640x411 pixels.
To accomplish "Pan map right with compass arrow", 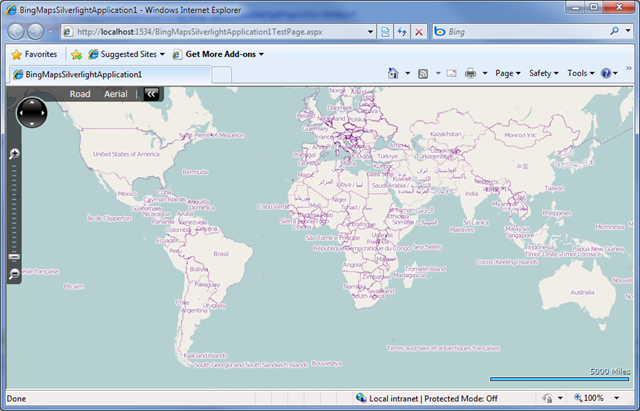I will (x=43, y=113).
